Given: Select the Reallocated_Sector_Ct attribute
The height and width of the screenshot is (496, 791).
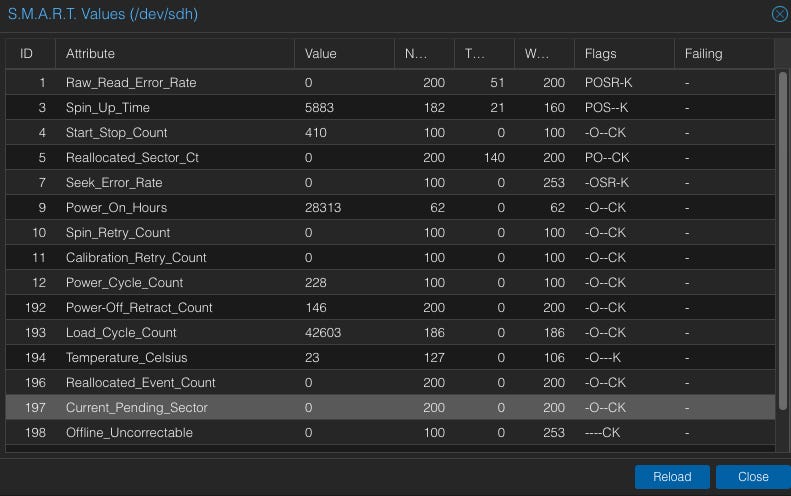Looking at the screenshot, I should pos(132,157).
